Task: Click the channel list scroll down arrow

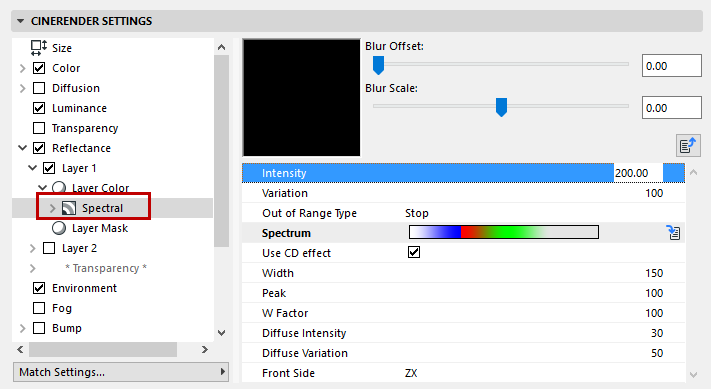Action: pos(221,333)
